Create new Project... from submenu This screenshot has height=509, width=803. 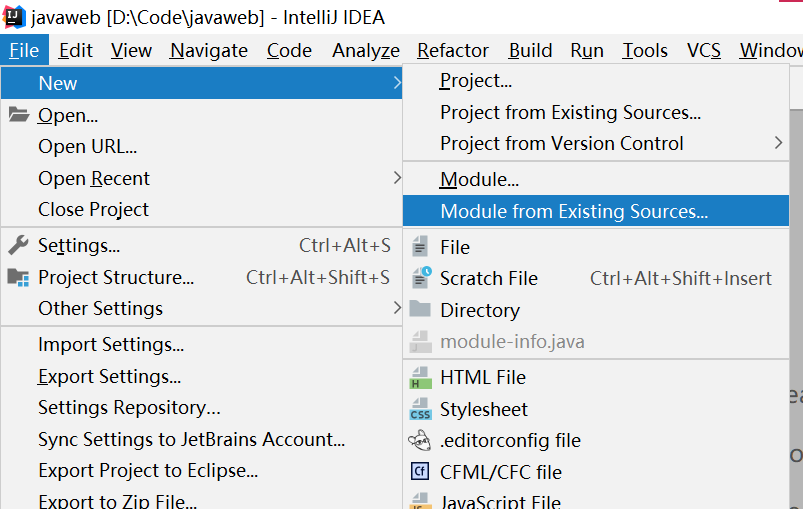(x=596, y=80)
